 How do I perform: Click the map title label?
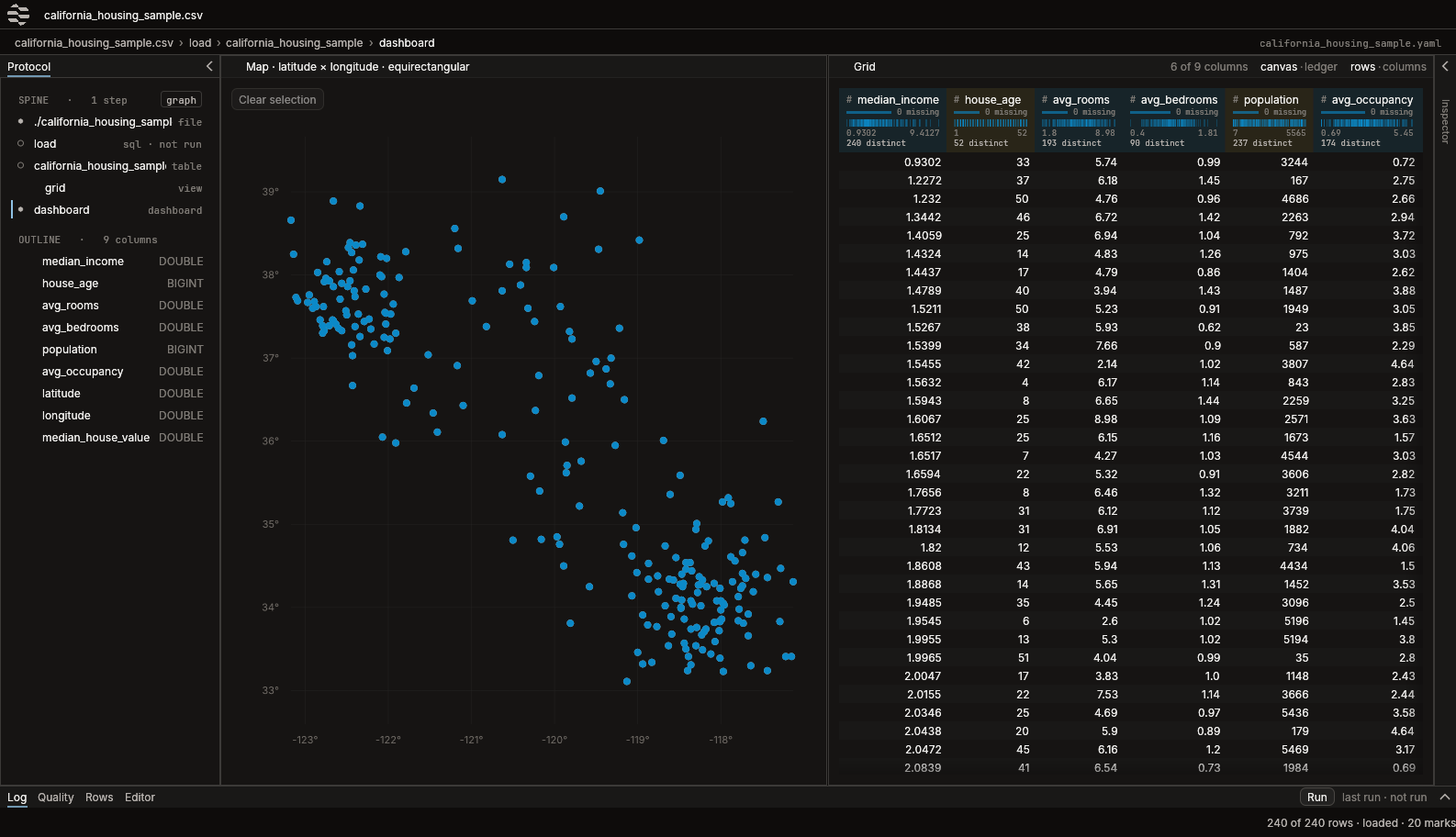357,67
